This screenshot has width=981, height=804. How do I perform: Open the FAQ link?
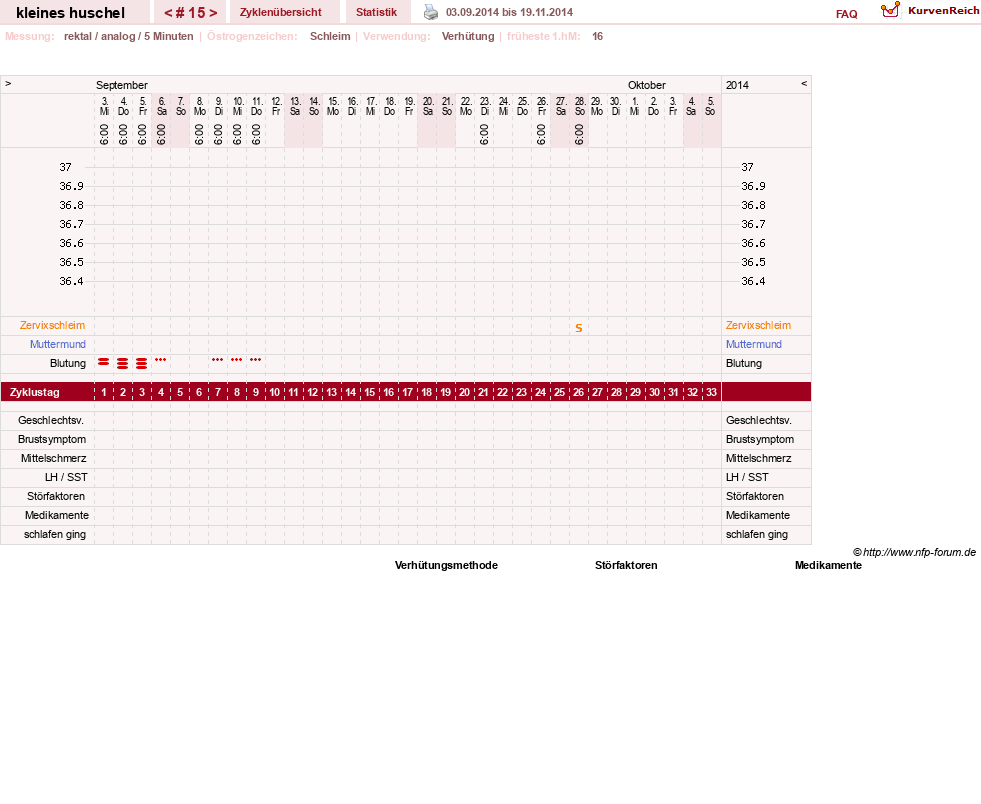846,14
